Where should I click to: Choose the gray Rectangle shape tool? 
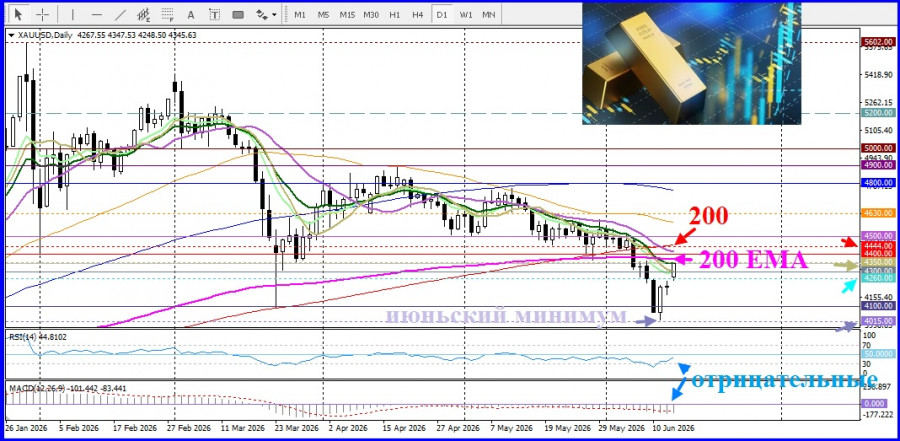[238, 14]
